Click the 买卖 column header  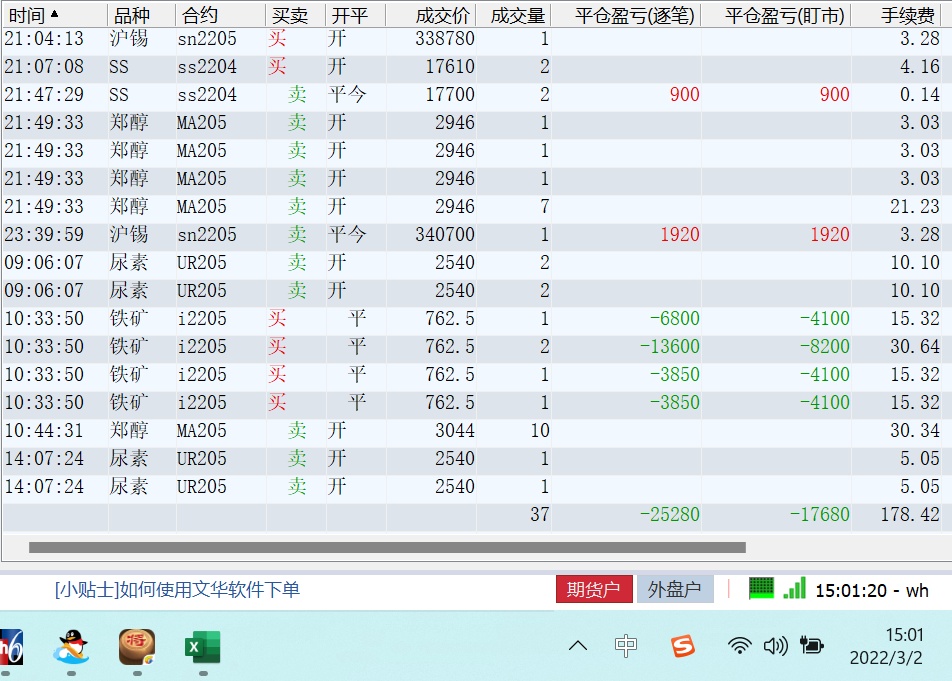[x=296, y=15]
